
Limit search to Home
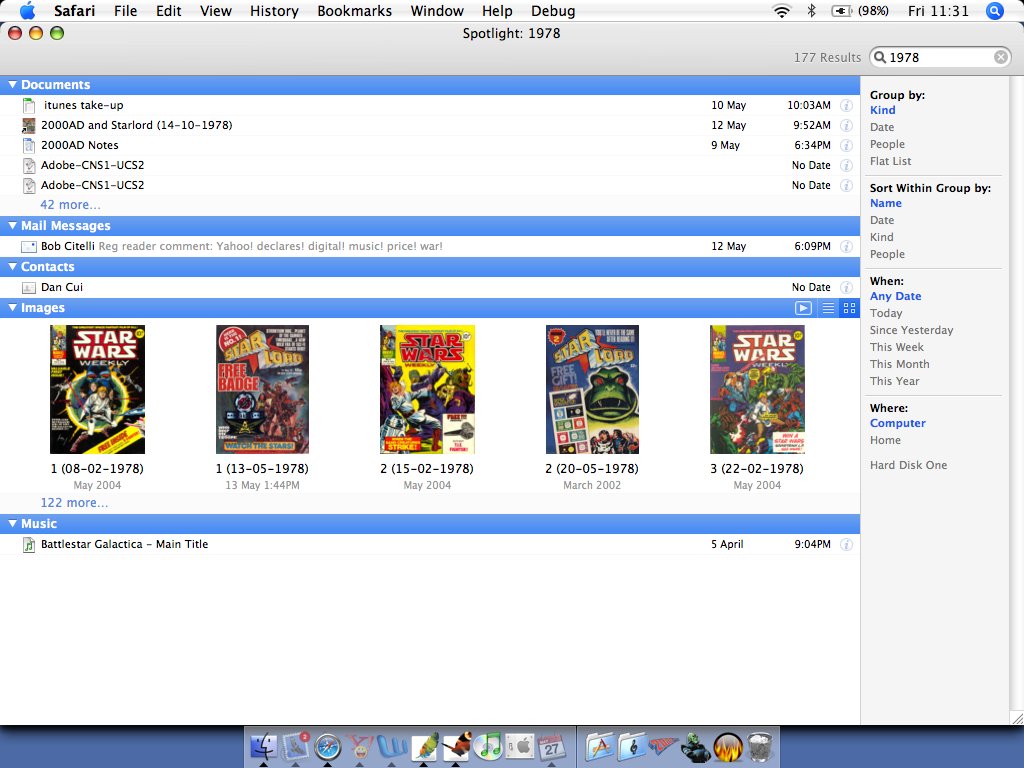point(885,440)
